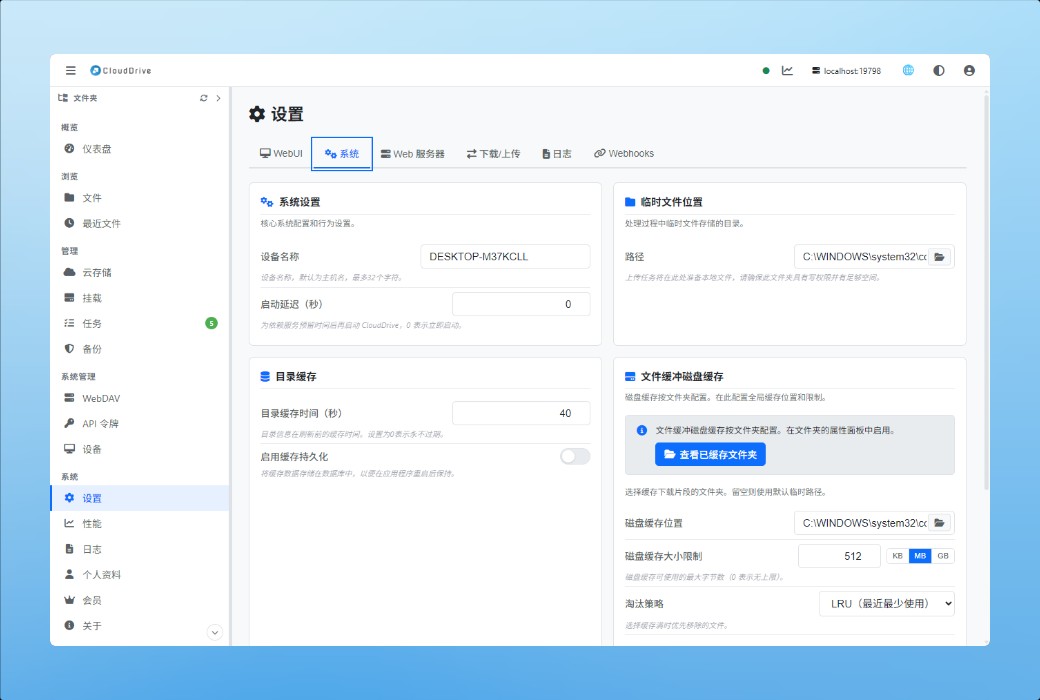Open 关于 about page
This screenshot has height=700, width=1040.
[140, 626]
